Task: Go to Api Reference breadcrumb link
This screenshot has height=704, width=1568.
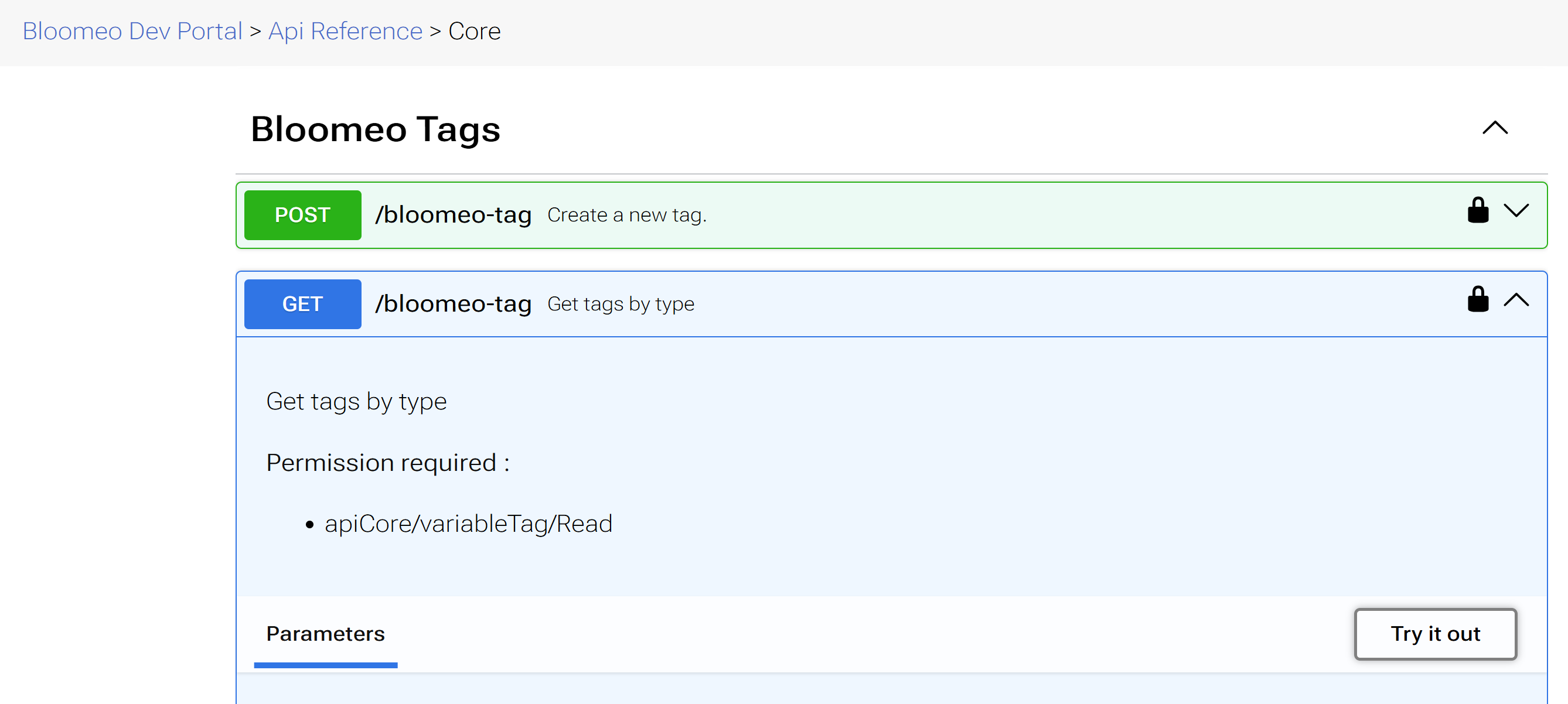Action: (345, 31)
